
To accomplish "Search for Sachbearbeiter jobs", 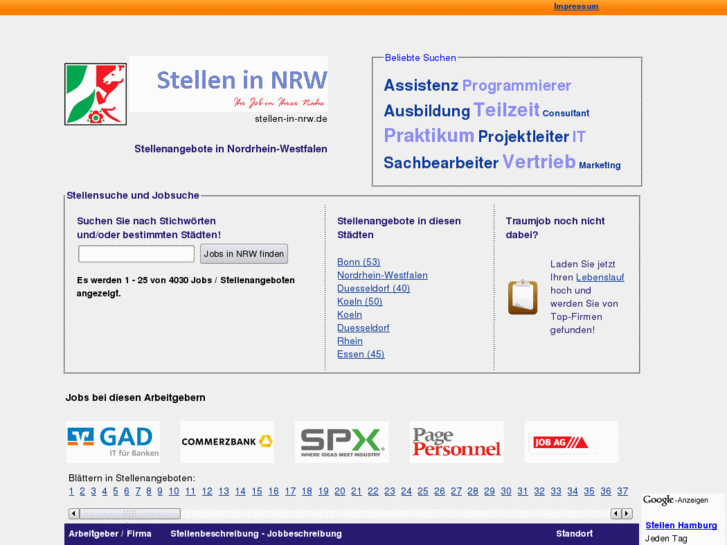I will point(441,163).
